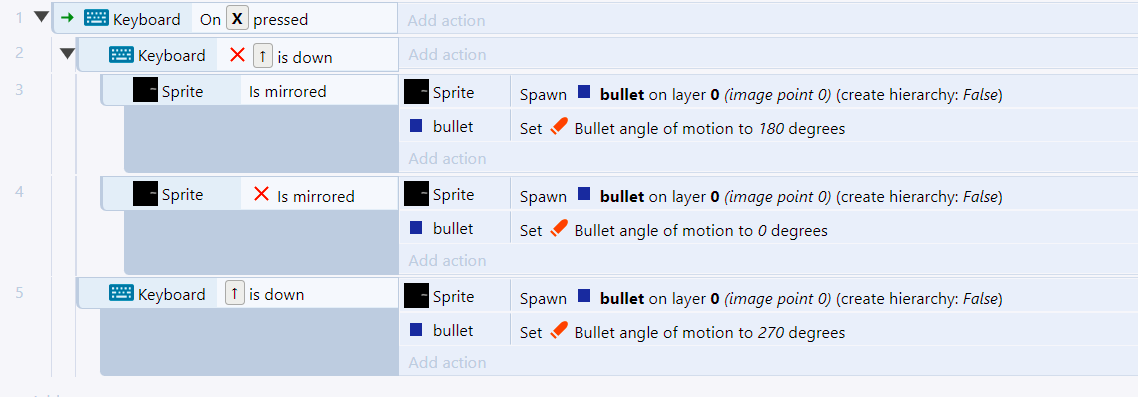Click Add action under the 180 degrees action
Image resolution: width=1138 pixels, height=397 pixels.
coord(446,158)
